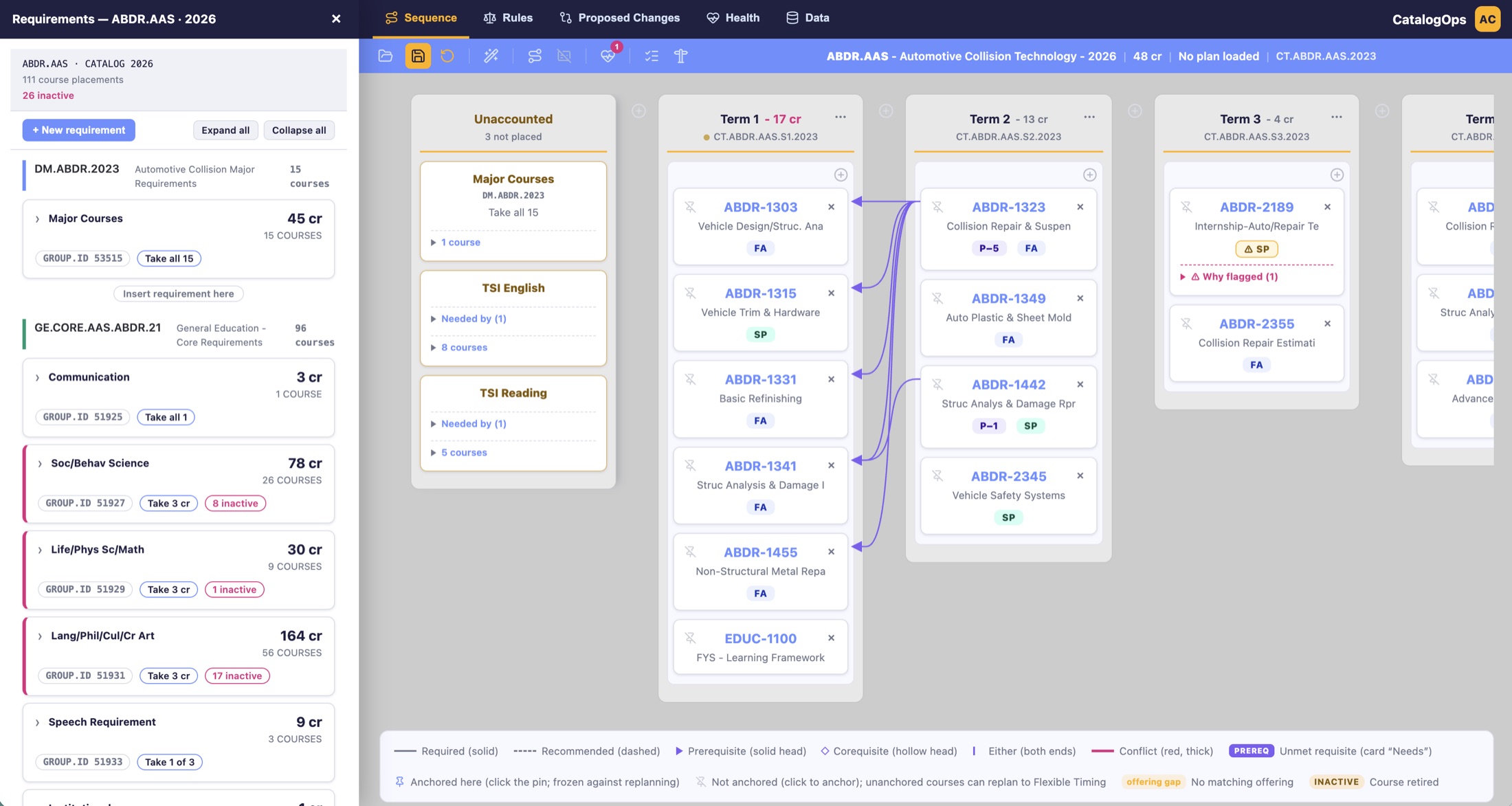Add a course to Term 1 with plus icon

tap(841, 175)
